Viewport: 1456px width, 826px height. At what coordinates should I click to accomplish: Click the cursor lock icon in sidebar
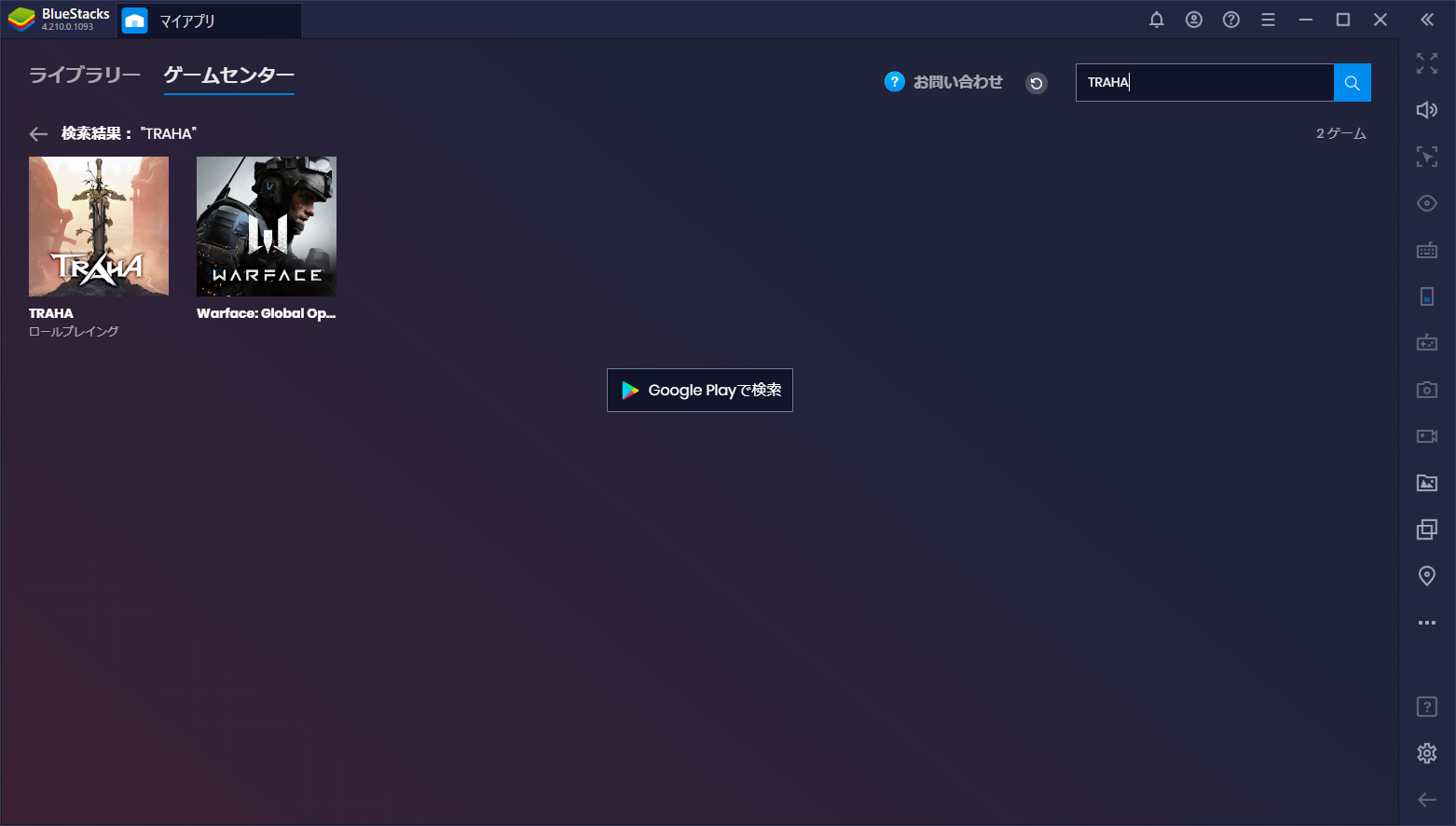pos(1427,157)
